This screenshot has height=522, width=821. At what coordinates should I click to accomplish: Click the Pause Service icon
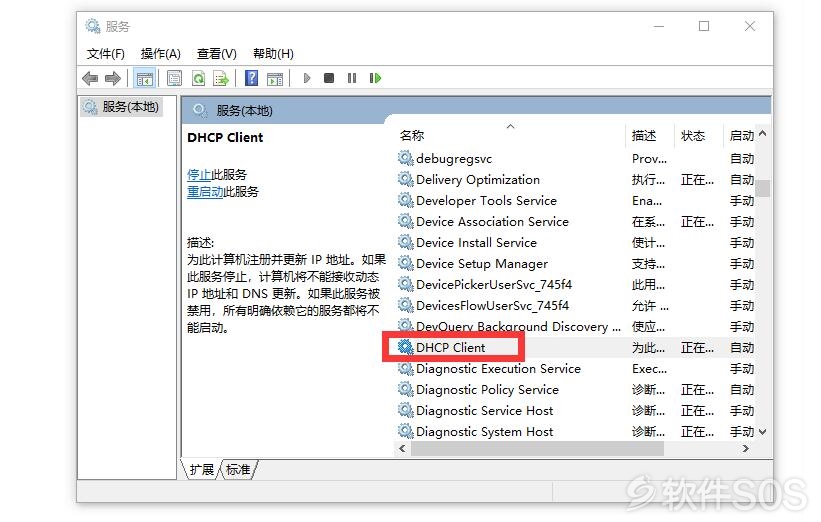pos(352,78)
